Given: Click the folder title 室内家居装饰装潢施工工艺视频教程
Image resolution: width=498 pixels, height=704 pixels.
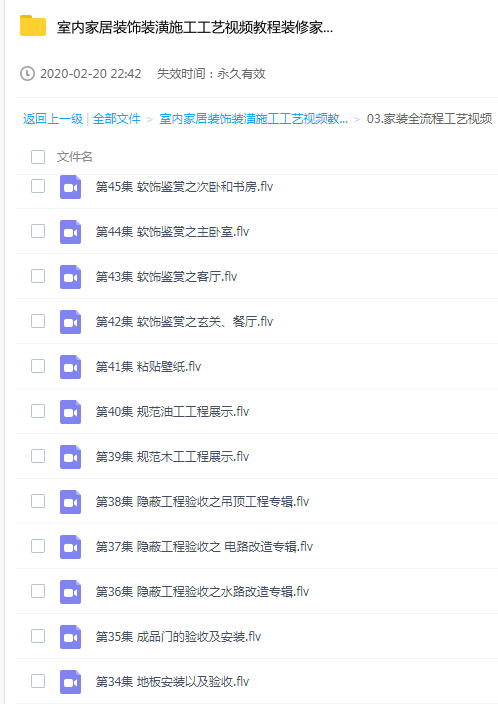Looking at the screenshot, I should point(195,27).
